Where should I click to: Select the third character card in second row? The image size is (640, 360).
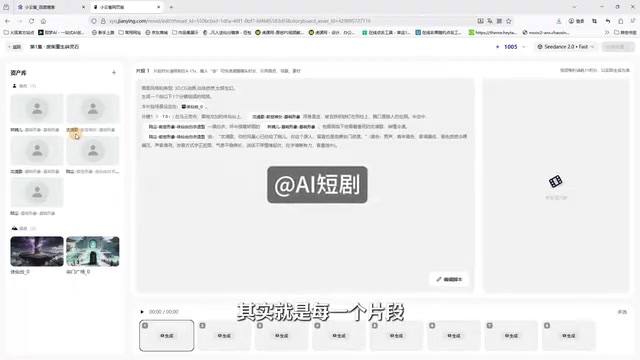pyautogui.click(x=37, y=151)
